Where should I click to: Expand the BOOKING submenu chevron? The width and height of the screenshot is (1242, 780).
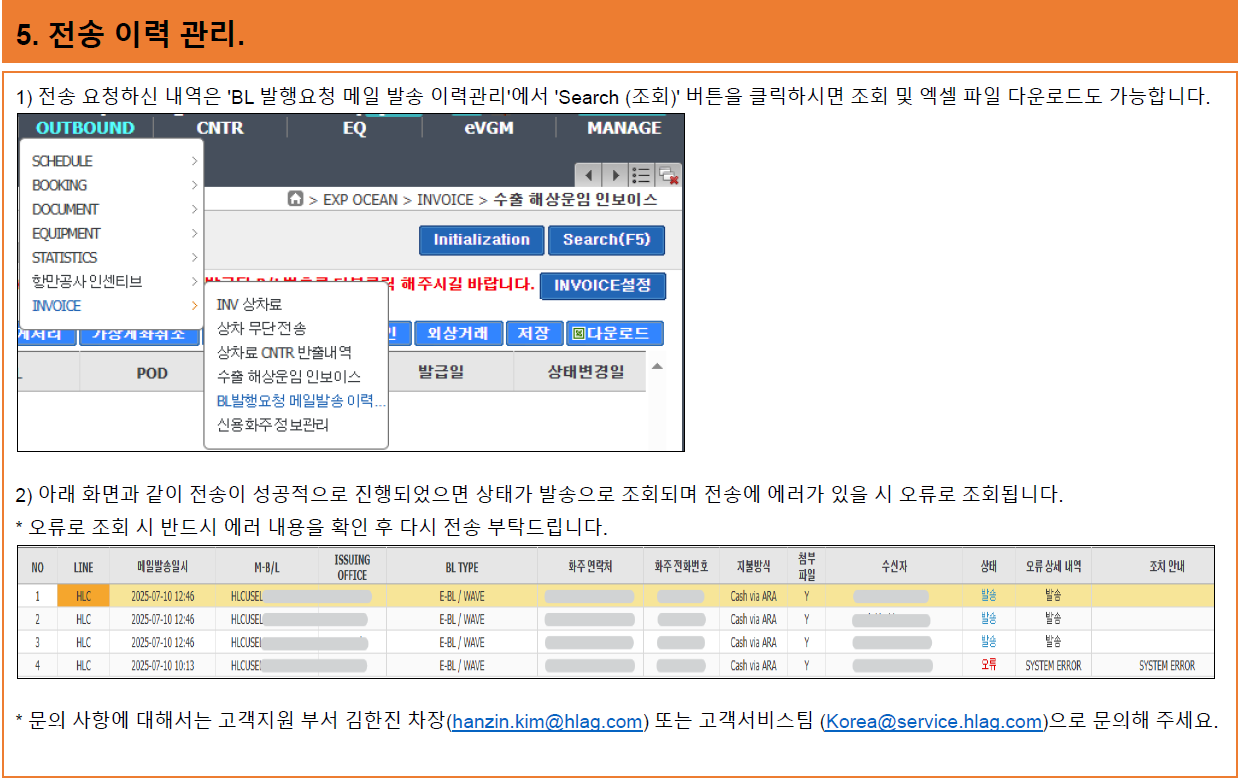coord(196,184)
